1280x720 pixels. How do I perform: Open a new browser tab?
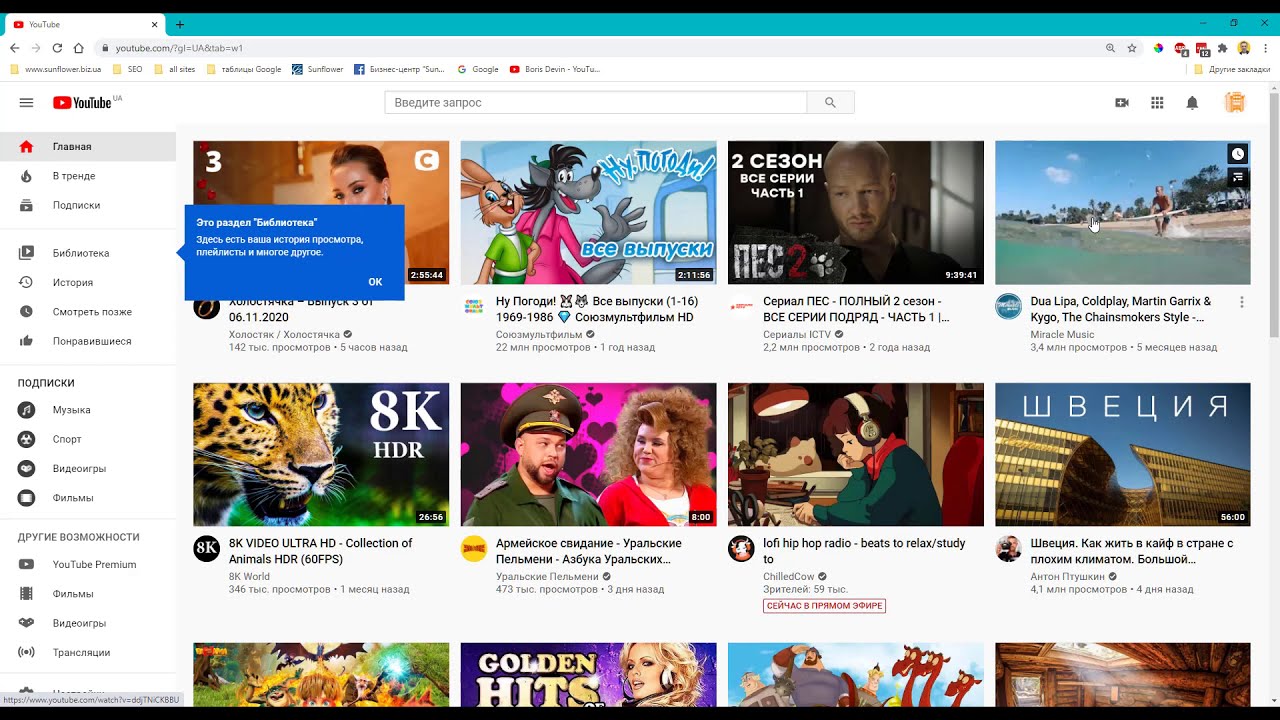pyautogui.click(x=180, y=24)
